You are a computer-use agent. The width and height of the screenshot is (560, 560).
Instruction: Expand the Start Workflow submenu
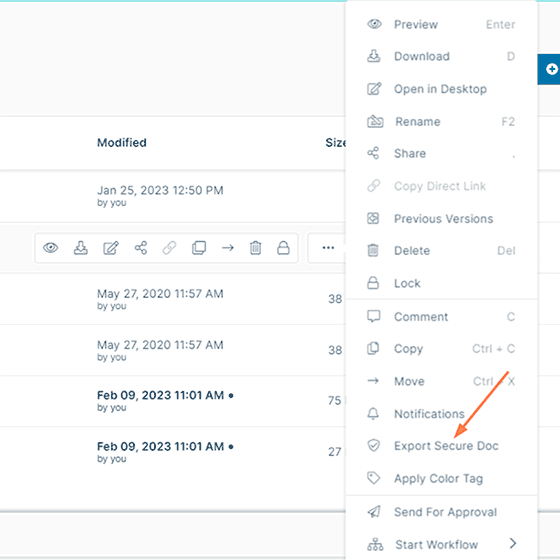point(441,544)
